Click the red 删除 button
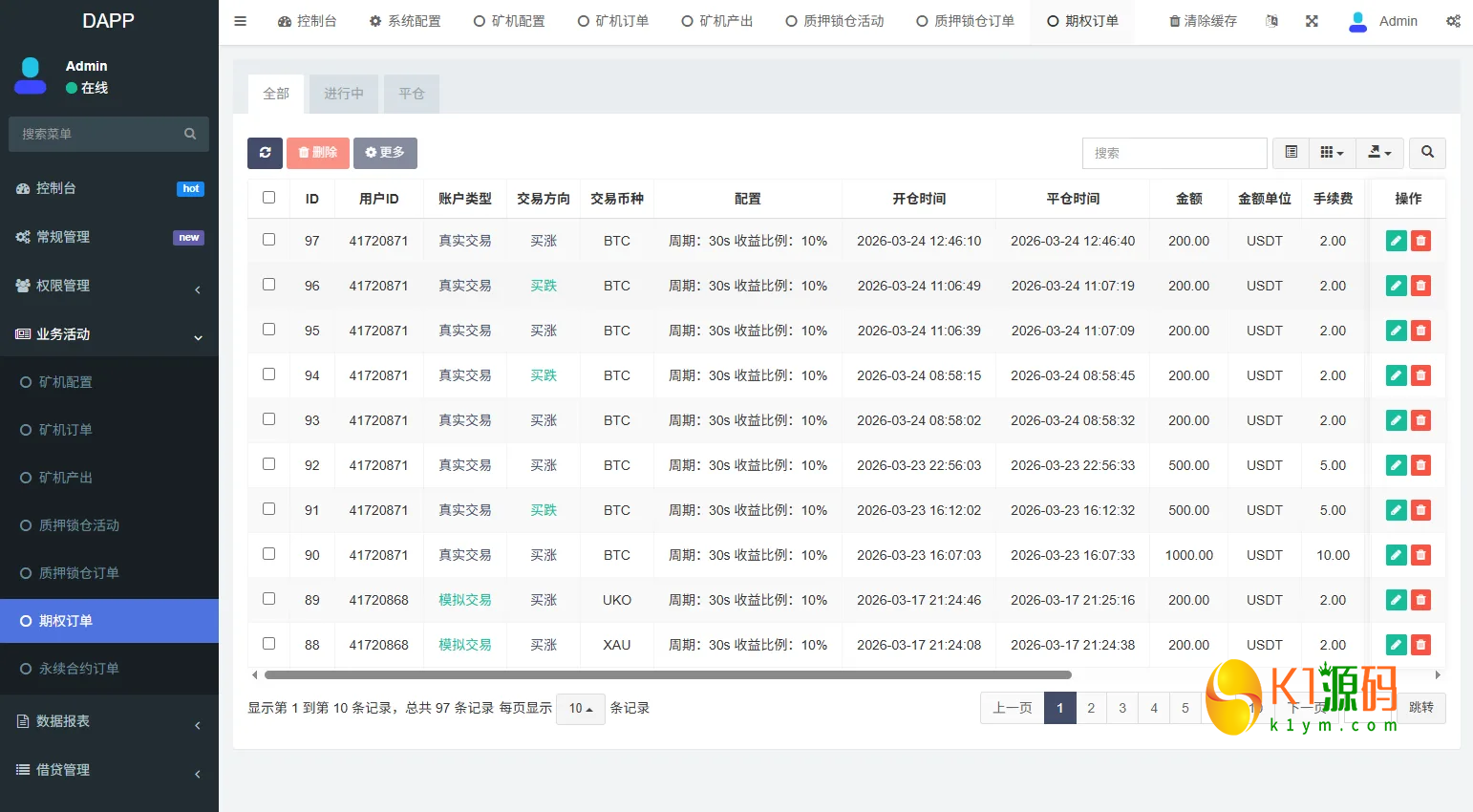 click(318, 153)
